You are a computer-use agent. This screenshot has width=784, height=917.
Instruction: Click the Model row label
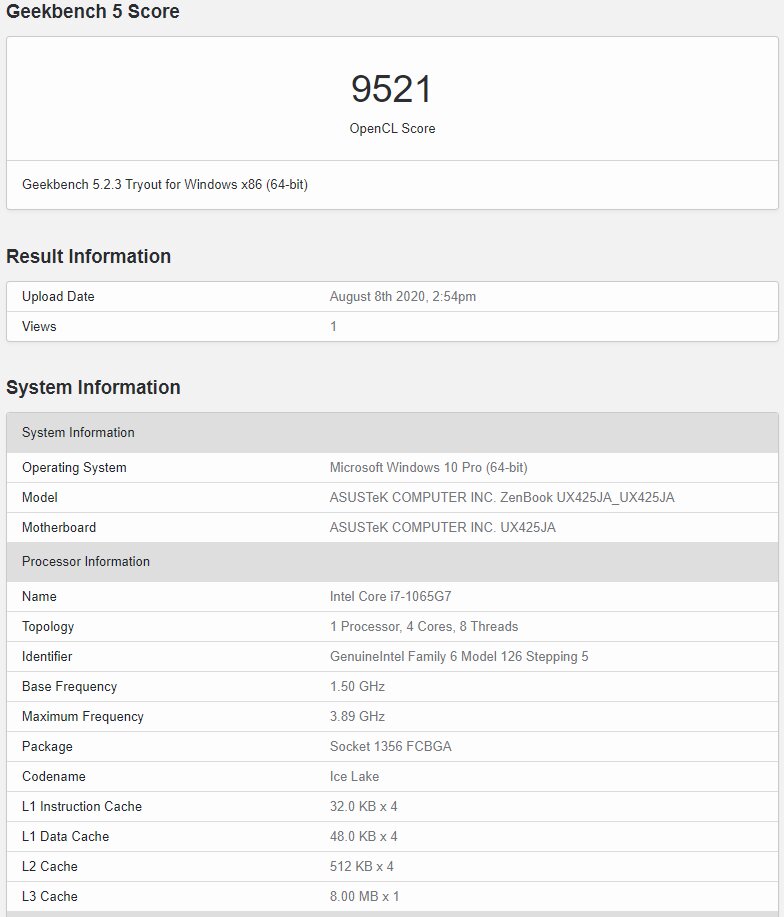click(40, 498)
